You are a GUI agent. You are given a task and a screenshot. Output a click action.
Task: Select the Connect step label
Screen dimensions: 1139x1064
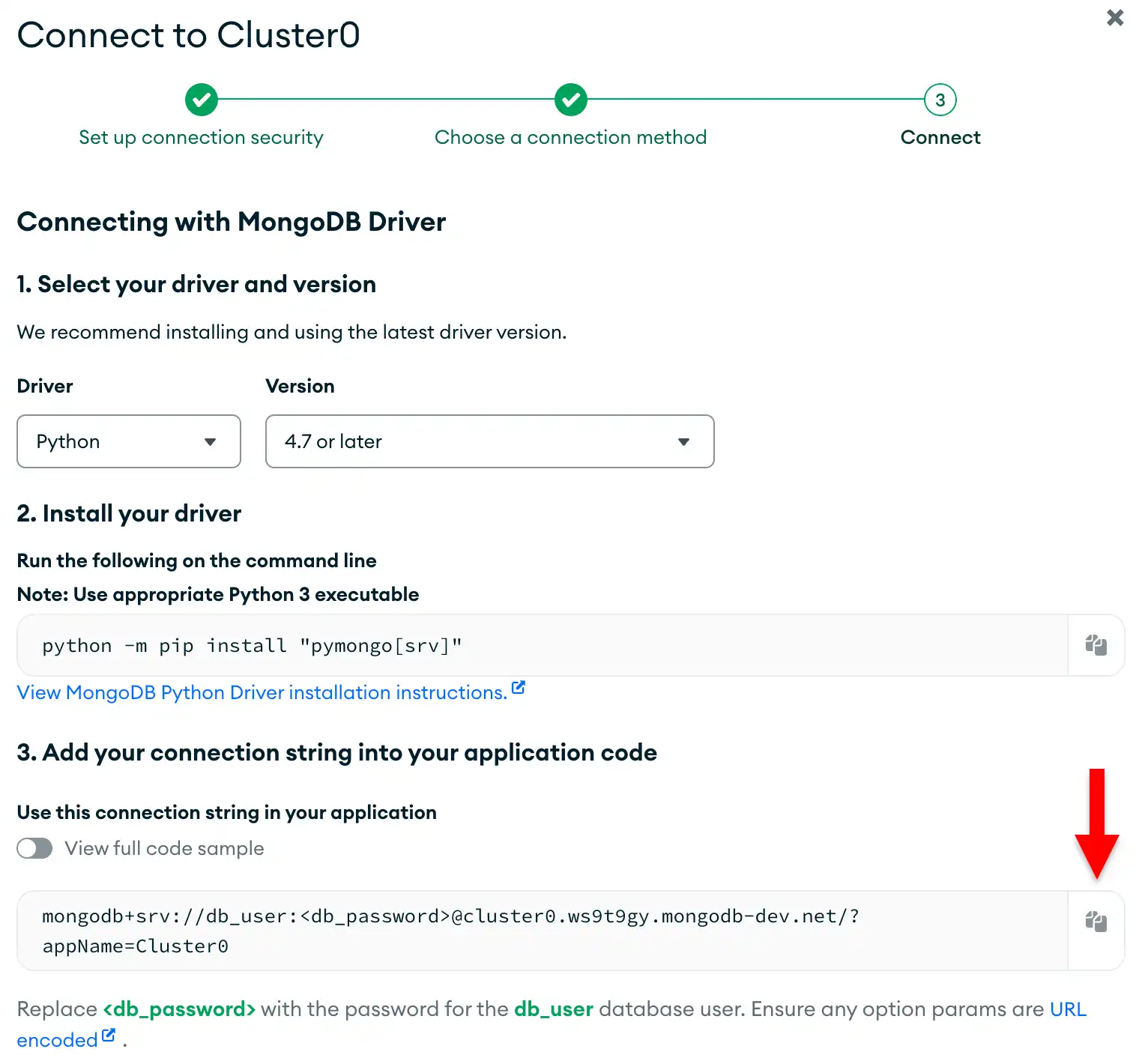[940, 137]
